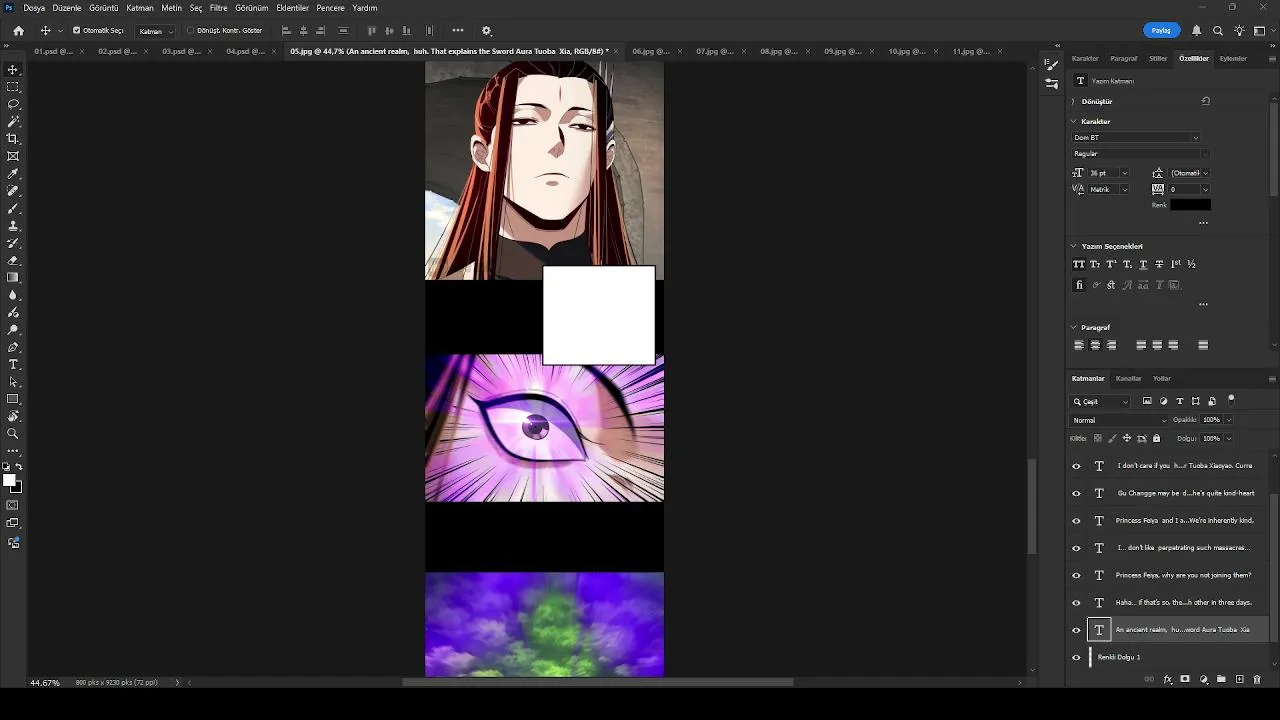
Task: Lock all with the padlock icon
Action: (x=1157, y=438)
